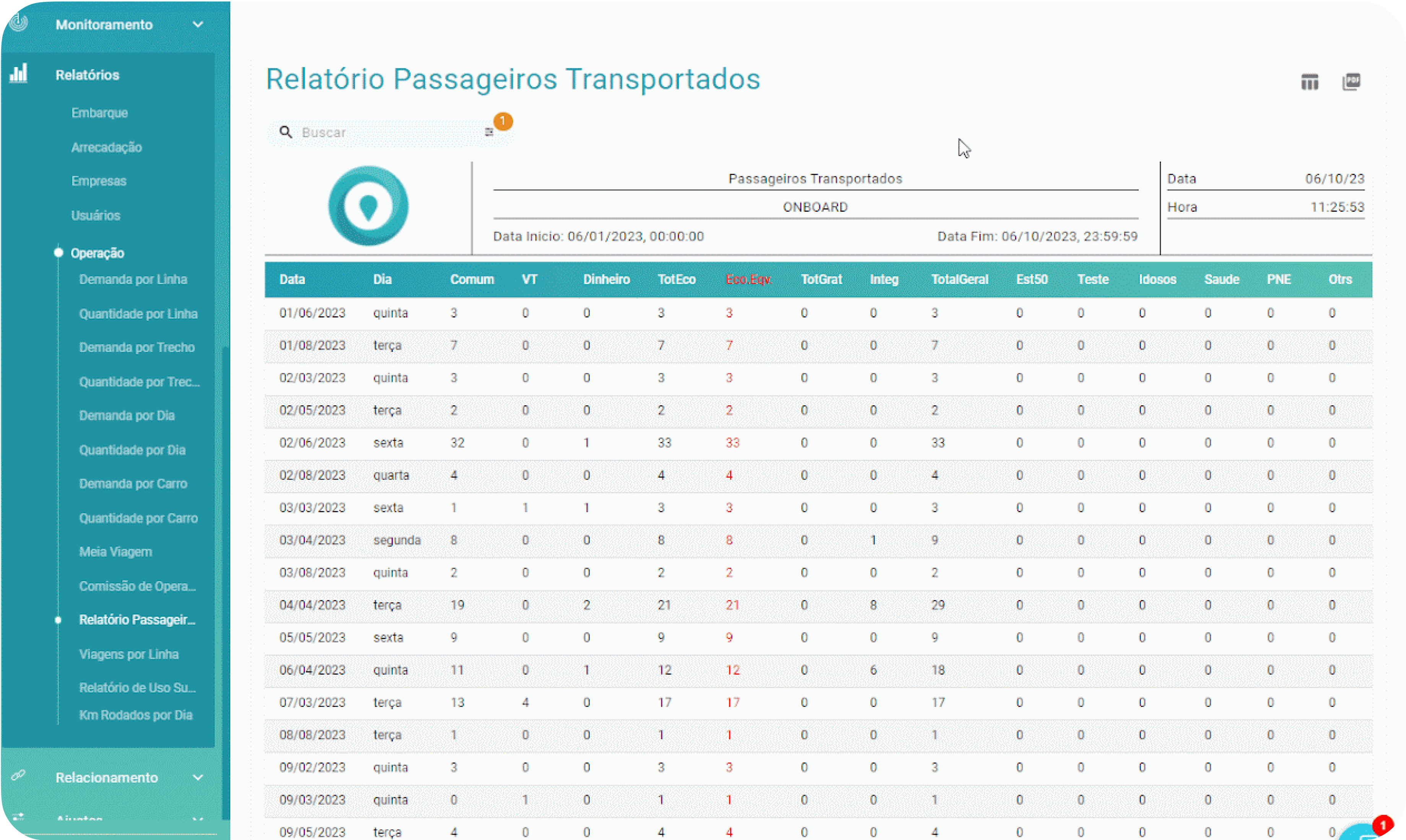The image size is (1406, 840).
Task: Click the Relatórios bar chart icon
Action: pos(19,73)
